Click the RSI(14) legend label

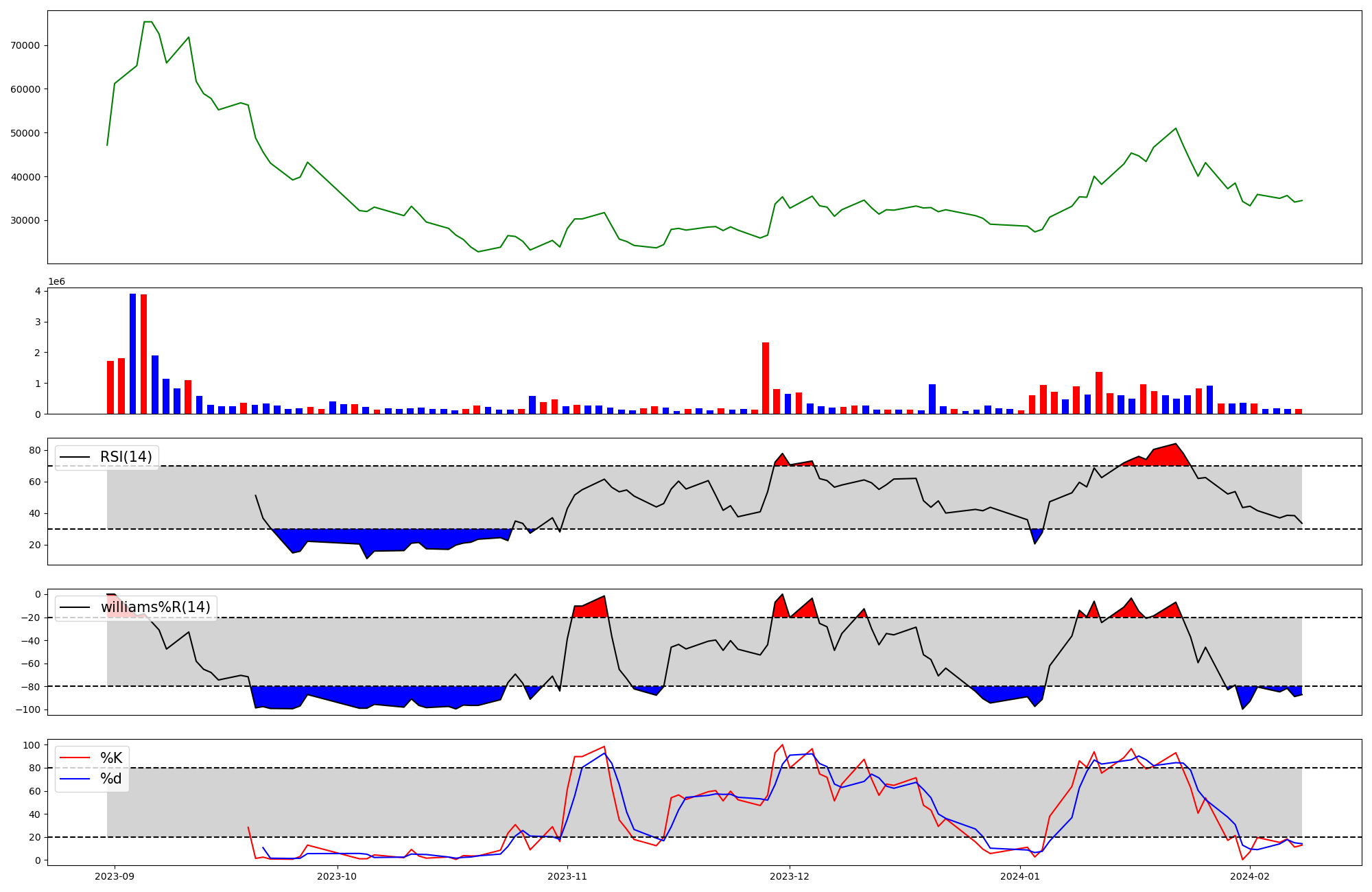[126, 457]
